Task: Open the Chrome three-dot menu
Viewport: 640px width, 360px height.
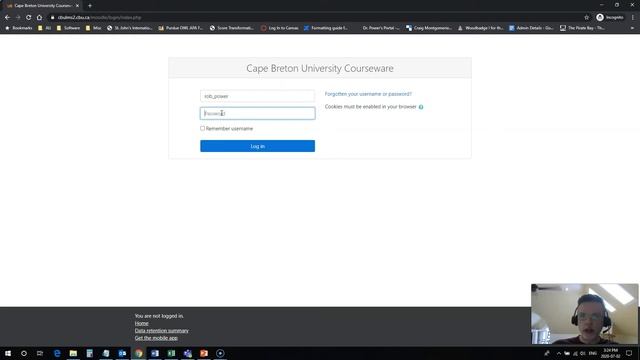Action: pyautogui.click(x=633, y=18)
